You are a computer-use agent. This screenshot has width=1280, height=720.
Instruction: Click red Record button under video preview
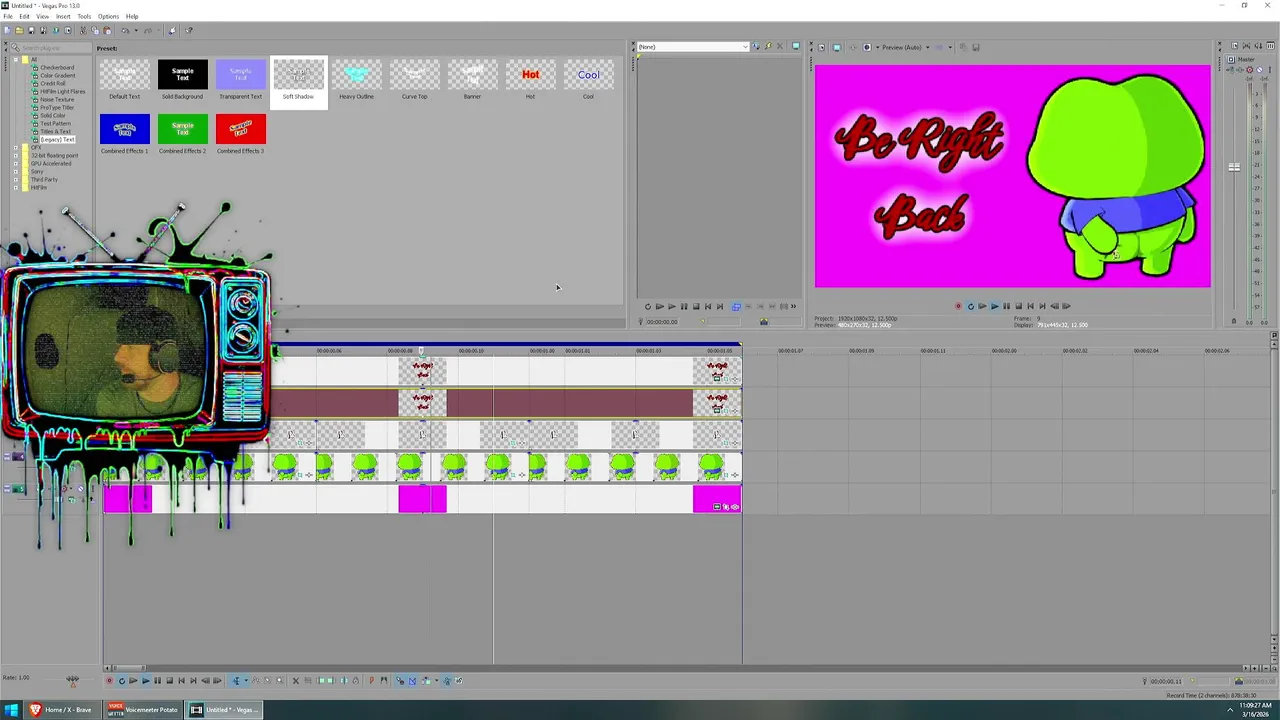click(x=958, y=306)
